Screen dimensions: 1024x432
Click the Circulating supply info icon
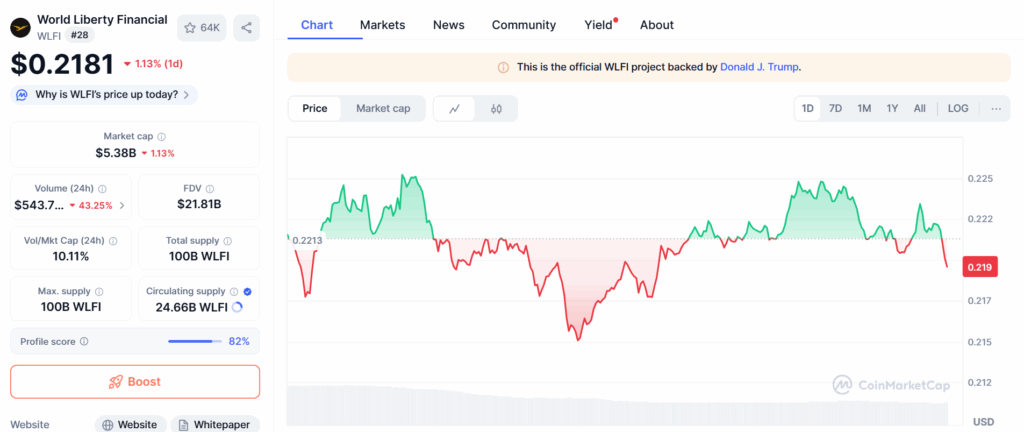coord(234,292)
